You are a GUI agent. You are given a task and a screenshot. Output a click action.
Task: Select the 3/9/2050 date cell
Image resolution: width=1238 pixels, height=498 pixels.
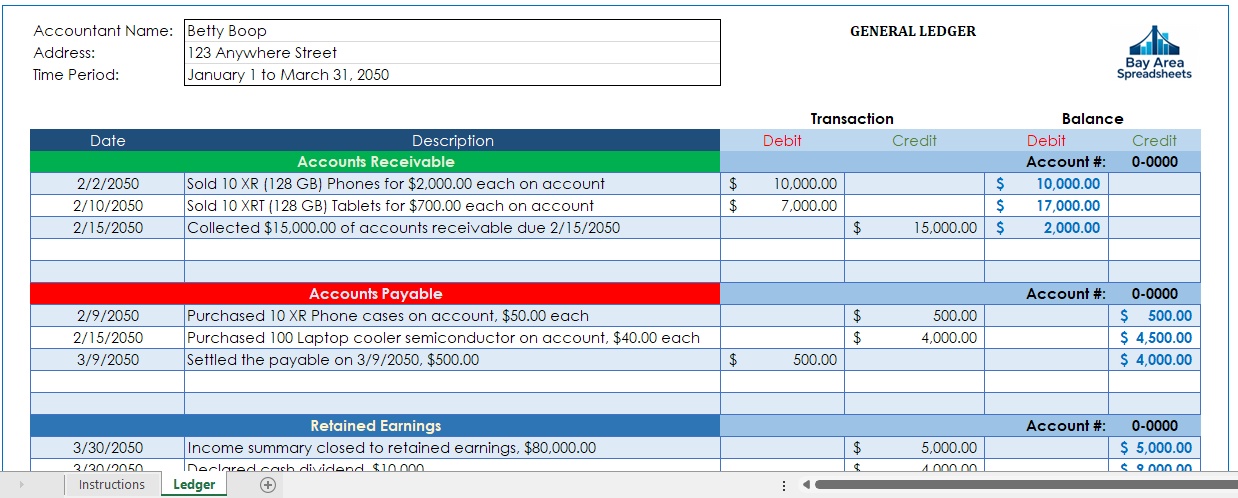click(x=107, y=360)
